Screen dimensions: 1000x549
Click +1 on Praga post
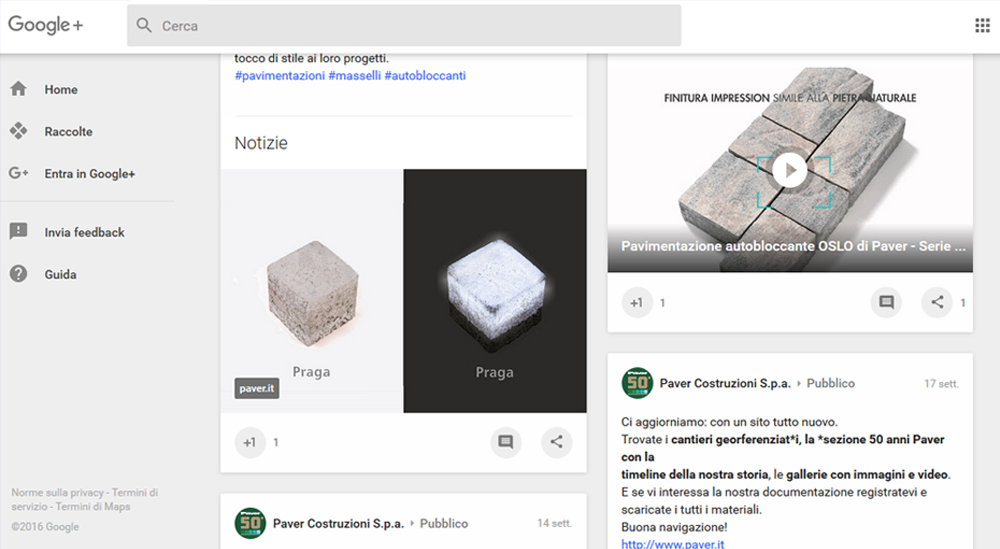pos(249,442)
